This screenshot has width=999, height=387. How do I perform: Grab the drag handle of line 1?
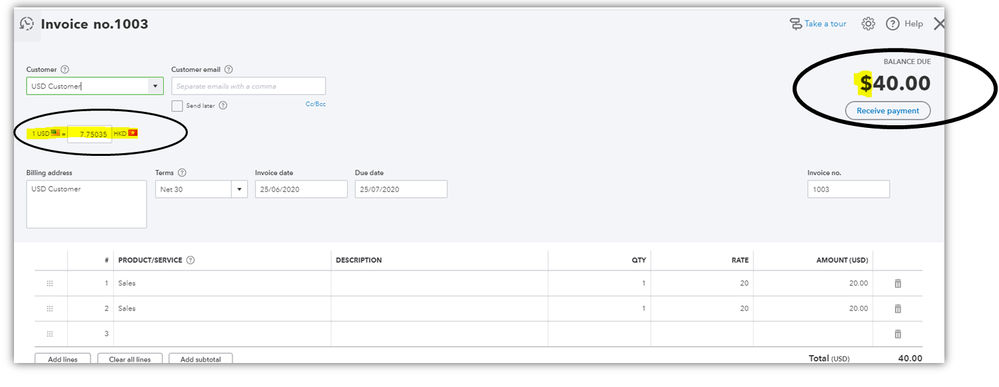point(50,284)
